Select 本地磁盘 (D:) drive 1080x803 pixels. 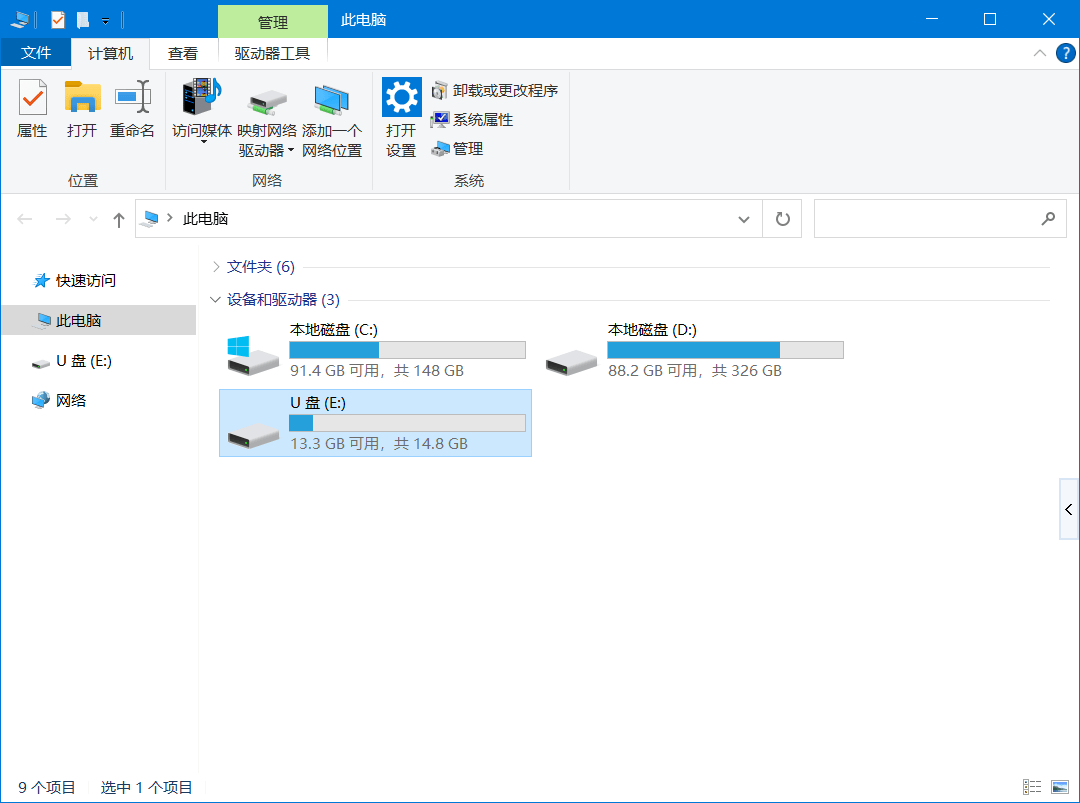point(694,351)
